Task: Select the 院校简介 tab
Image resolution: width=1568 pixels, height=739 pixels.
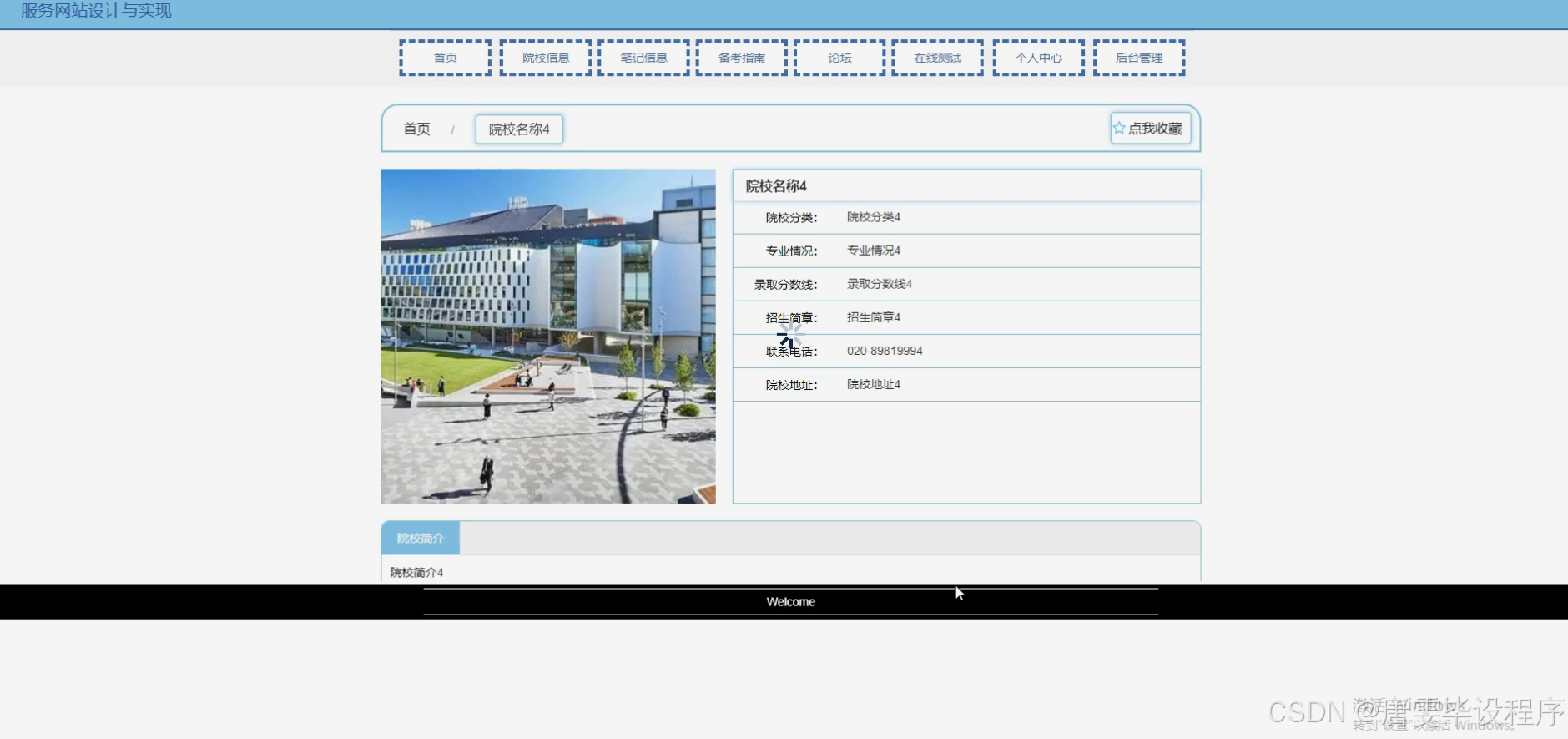Action: [421, 539]
